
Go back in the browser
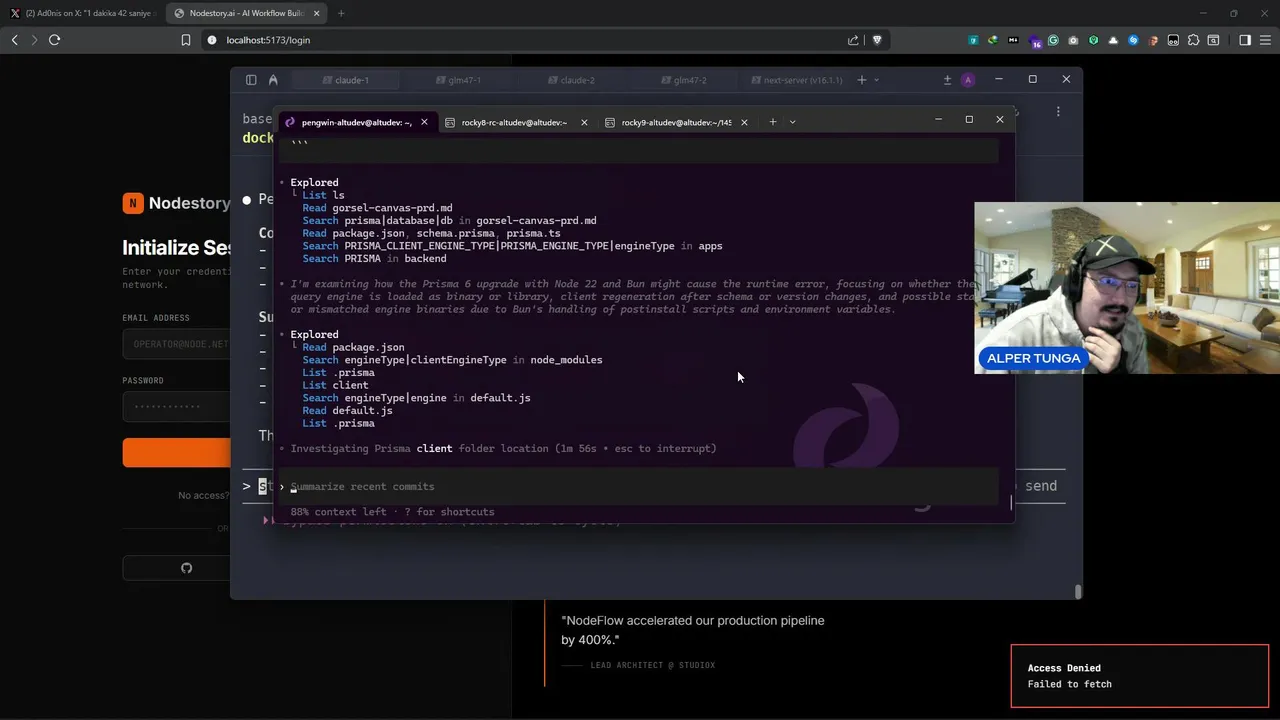[14, 40]
